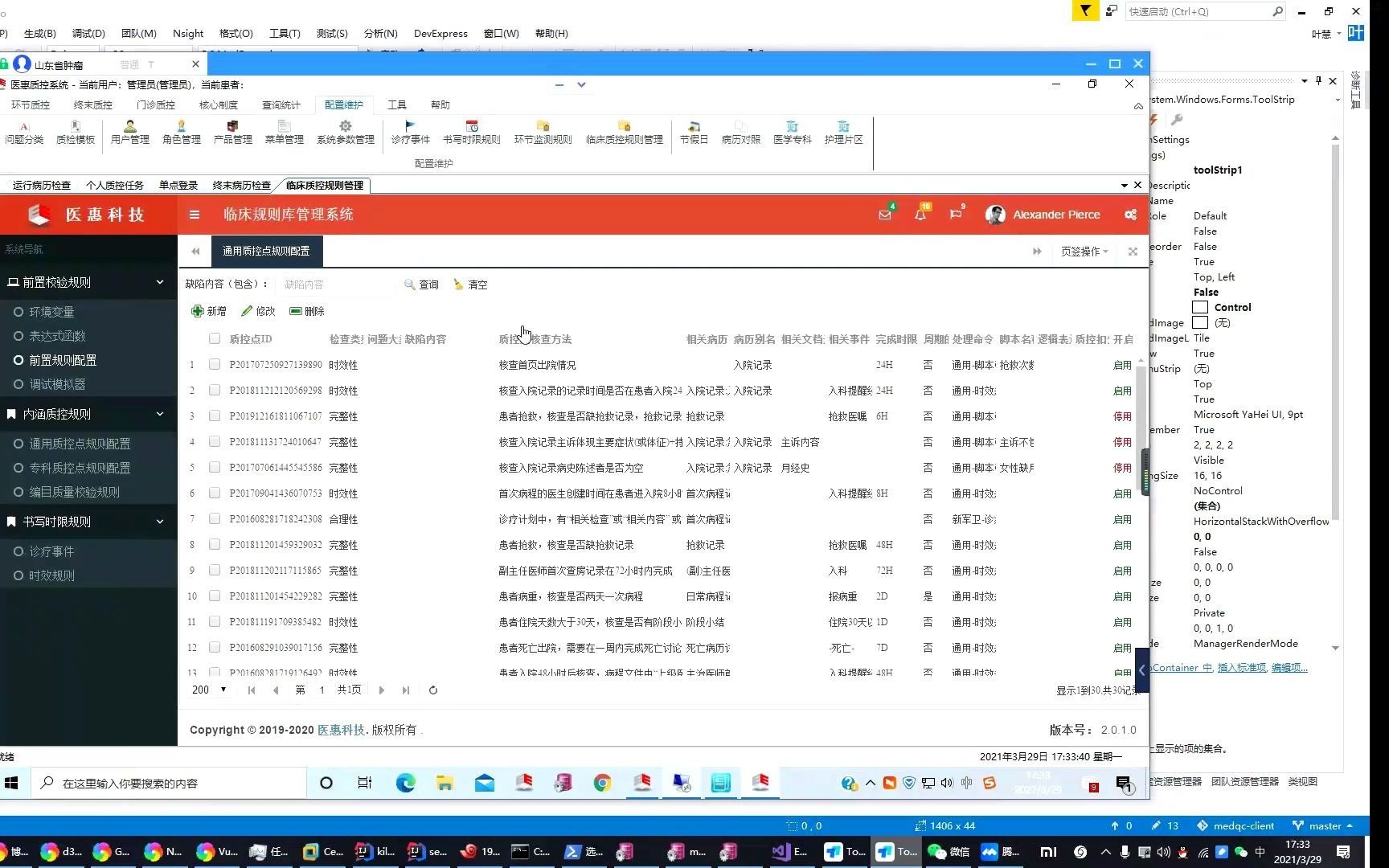Check row P201811212120569298 checkbox
Image resolution: width=1389 pixels, height=868 pixels.
(215, 391)
